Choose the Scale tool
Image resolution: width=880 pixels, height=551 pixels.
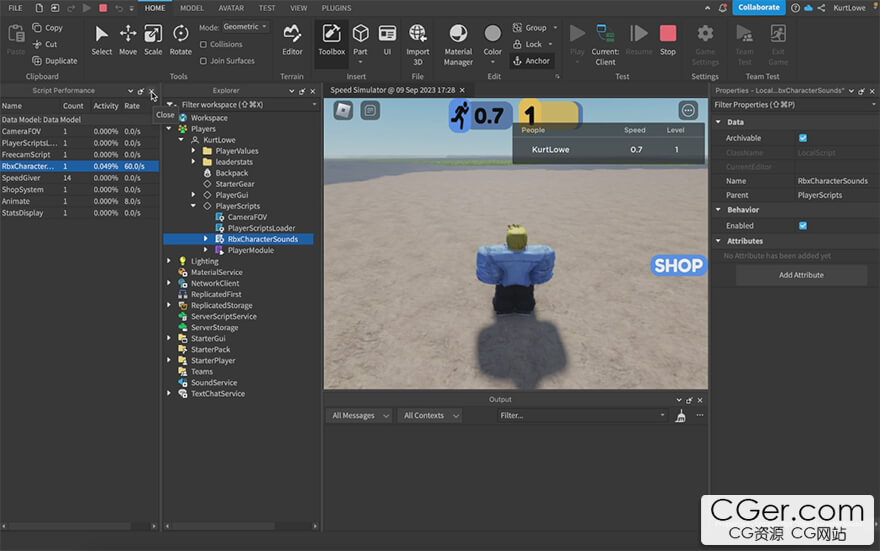click(x=153, y=40)
